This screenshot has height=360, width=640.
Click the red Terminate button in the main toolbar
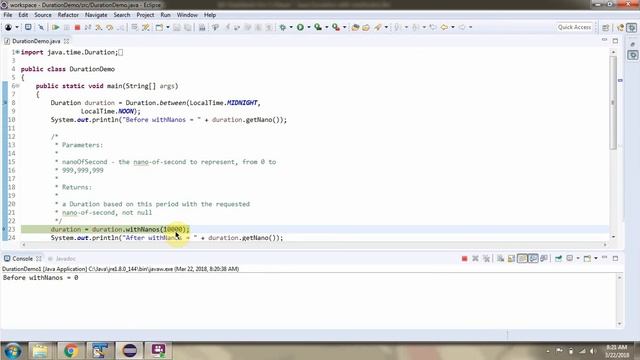coord(77,27)
